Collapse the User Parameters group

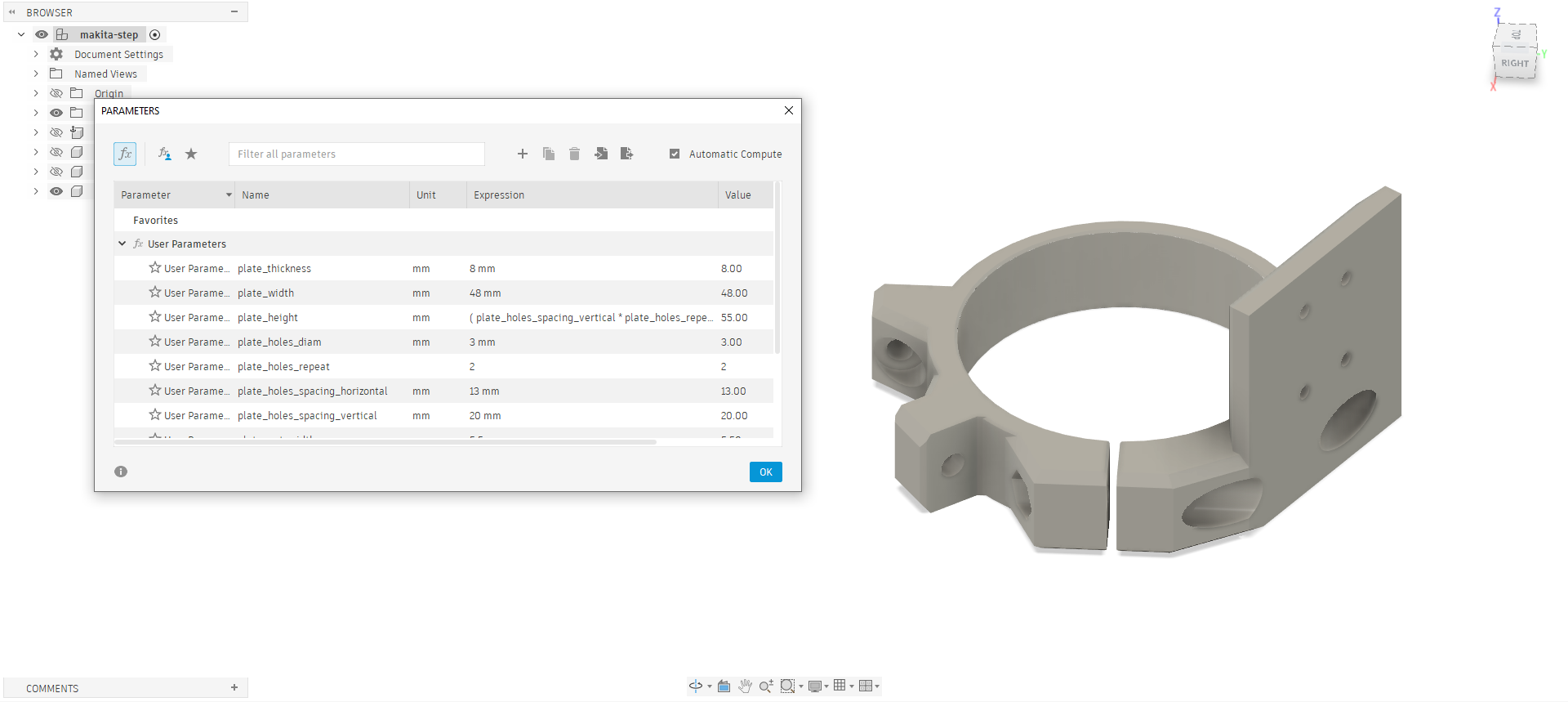122,244
